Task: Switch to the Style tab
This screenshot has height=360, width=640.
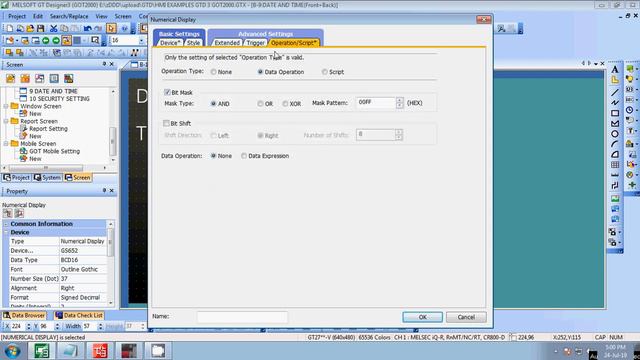Action: pos(193,43)
